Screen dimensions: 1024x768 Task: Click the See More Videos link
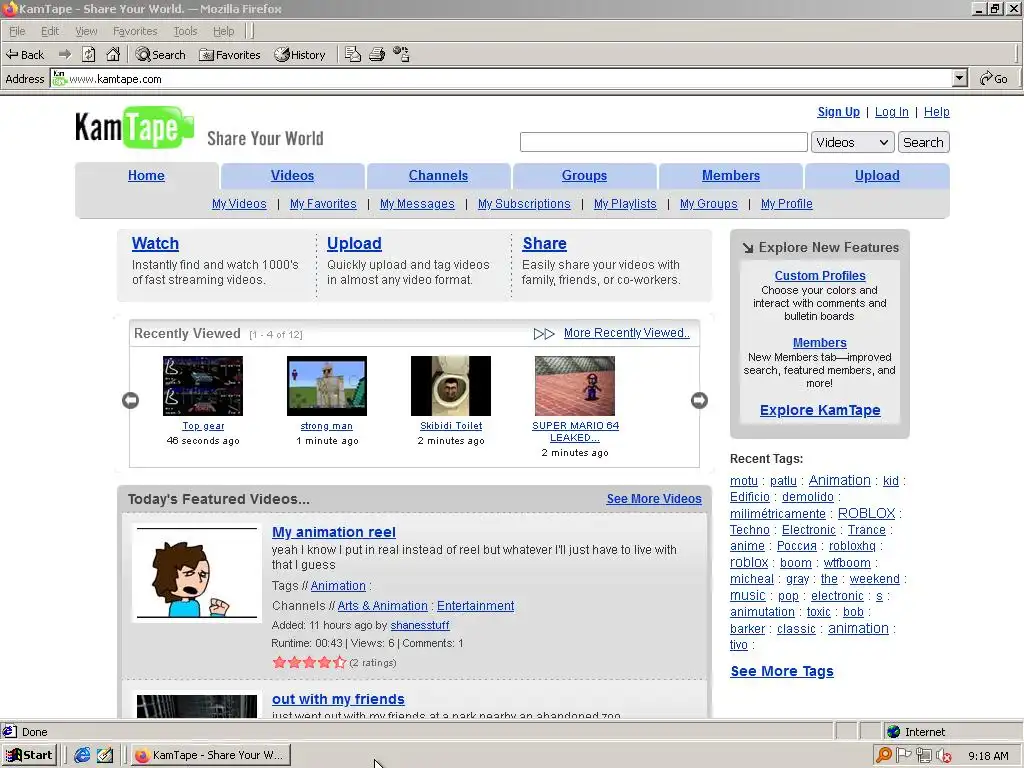click(x=654, y=499)
